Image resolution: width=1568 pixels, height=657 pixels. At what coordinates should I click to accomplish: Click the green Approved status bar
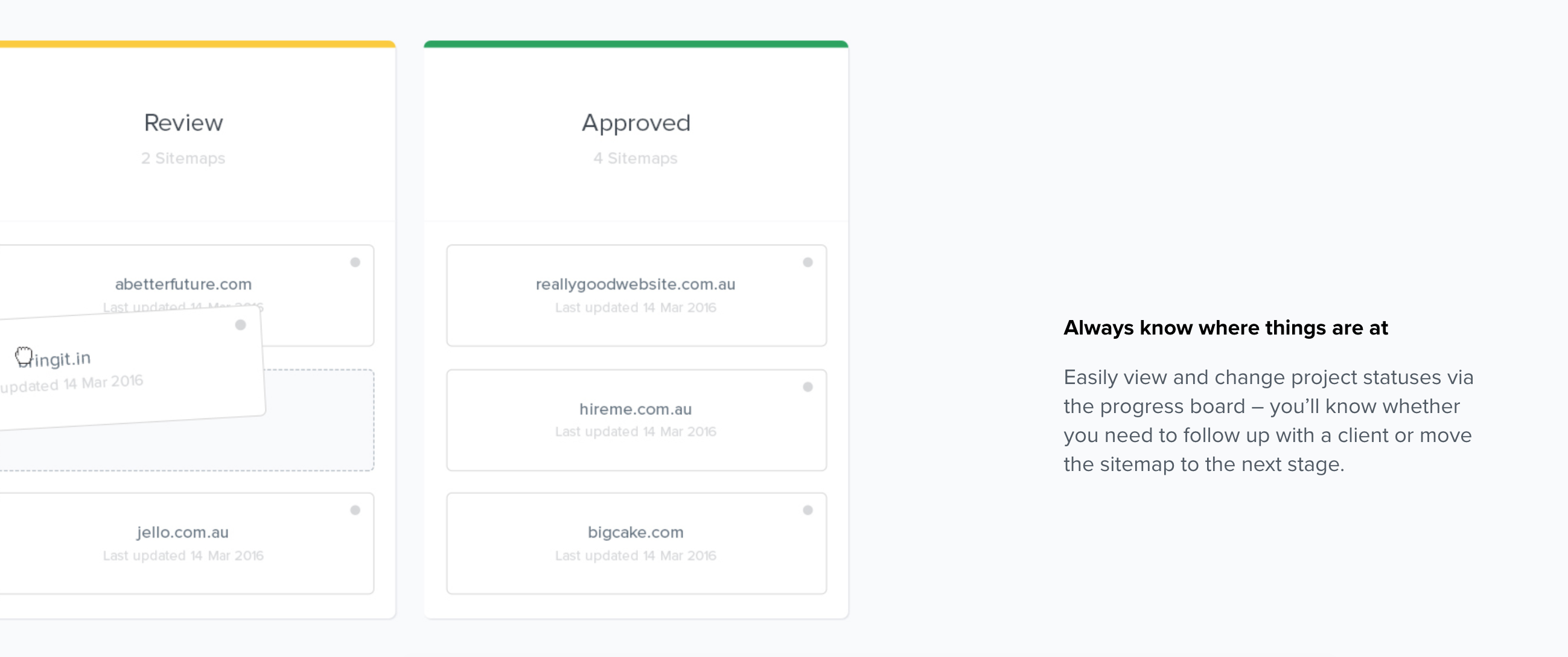pyautogui.click(x=636, y=44)
